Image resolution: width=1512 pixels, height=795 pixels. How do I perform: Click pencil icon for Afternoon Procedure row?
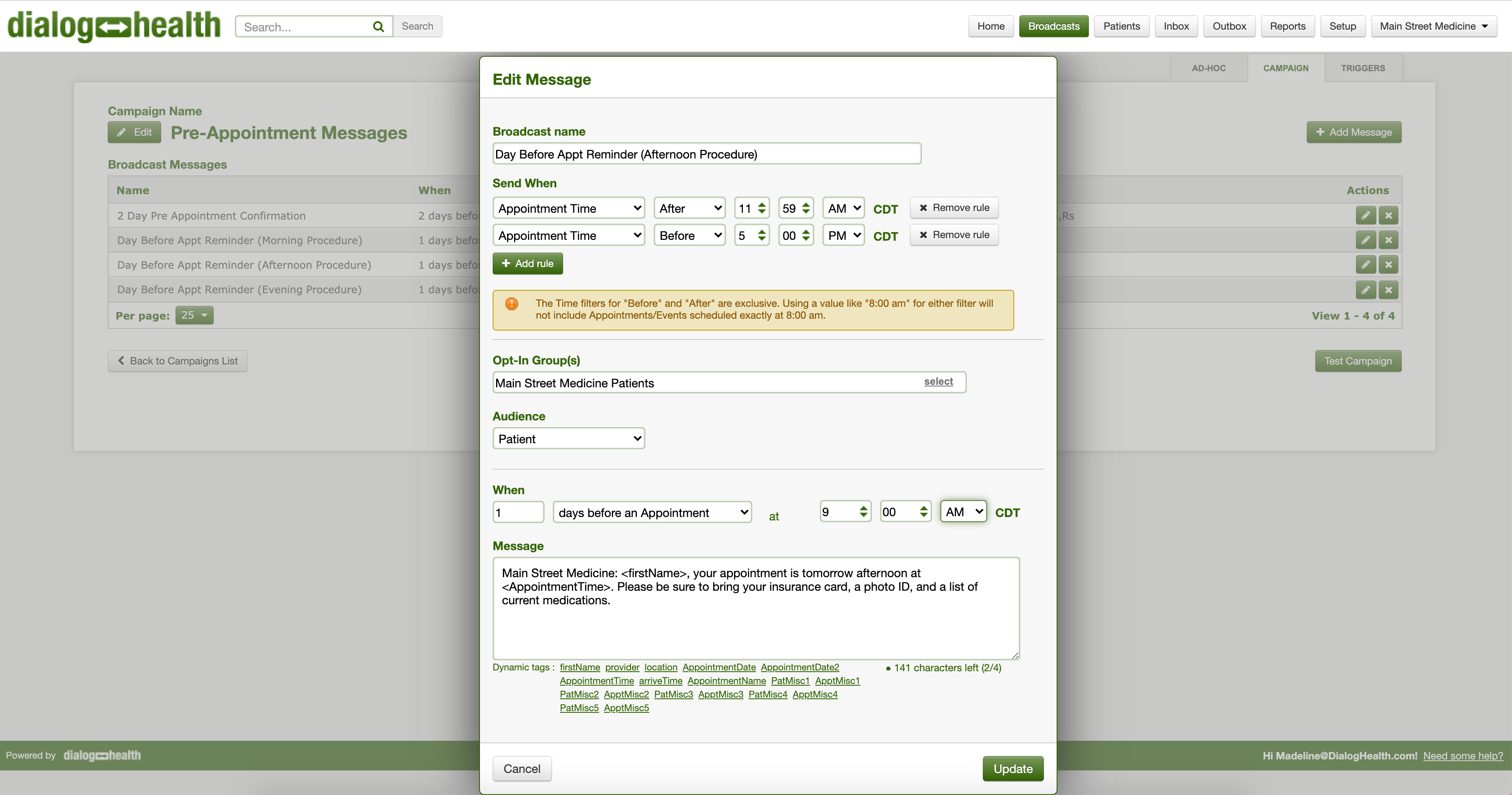coord(1365,264)
